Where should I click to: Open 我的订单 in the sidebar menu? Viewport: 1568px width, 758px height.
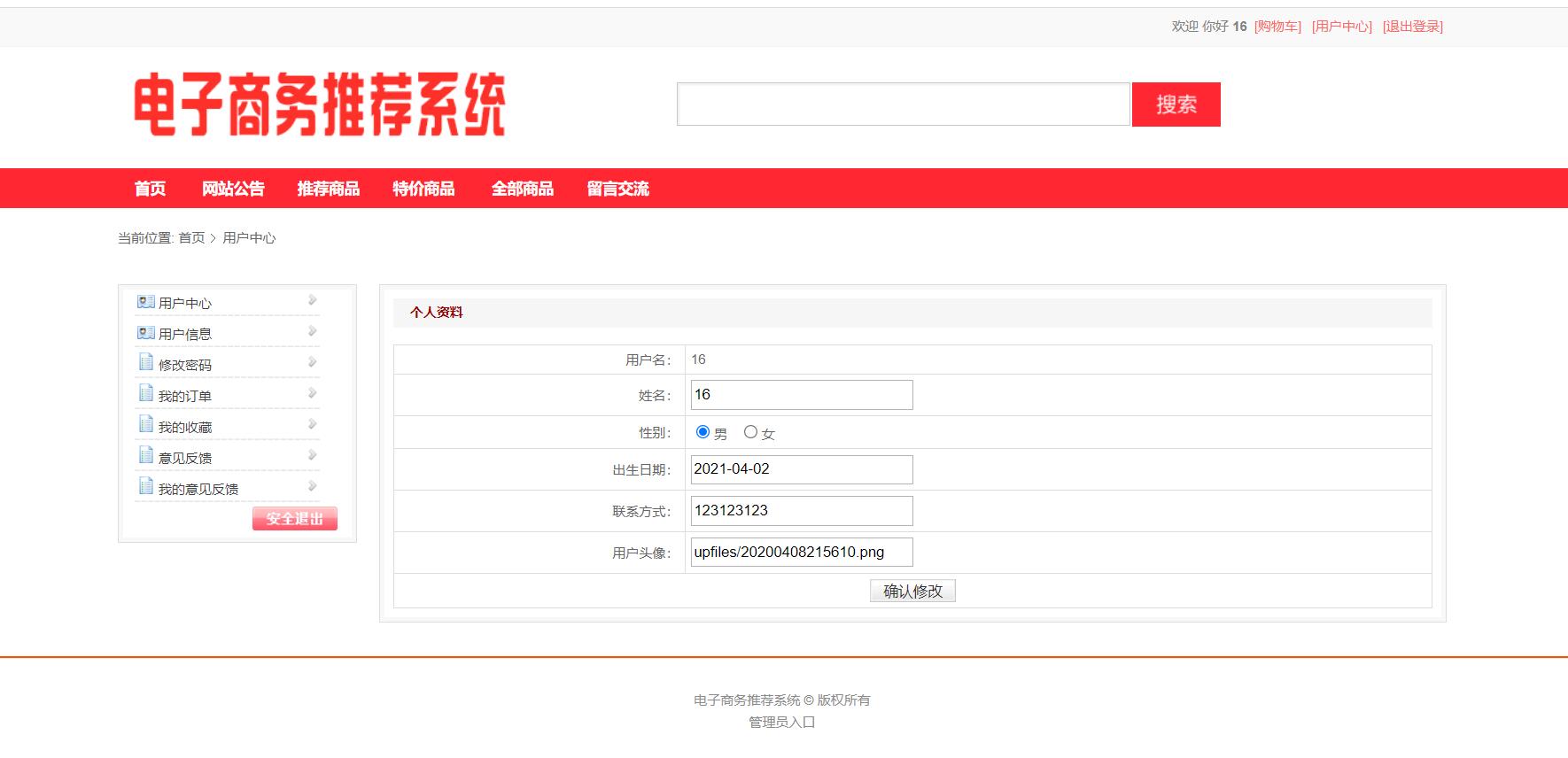pyautogui.click(x=185, y=396)
